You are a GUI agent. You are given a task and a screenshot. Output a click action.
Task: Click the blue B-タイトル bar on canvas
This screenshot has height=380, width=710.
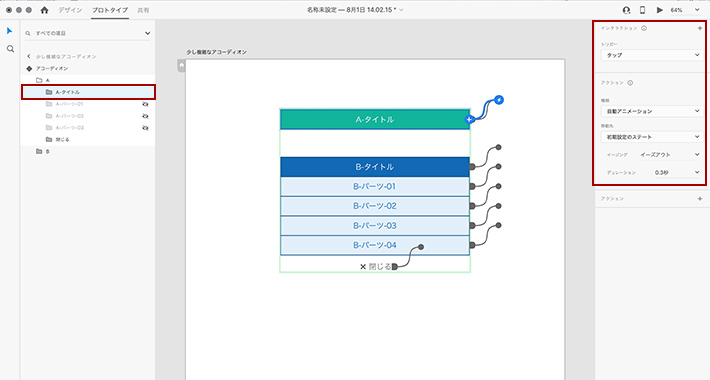(375, 167)
